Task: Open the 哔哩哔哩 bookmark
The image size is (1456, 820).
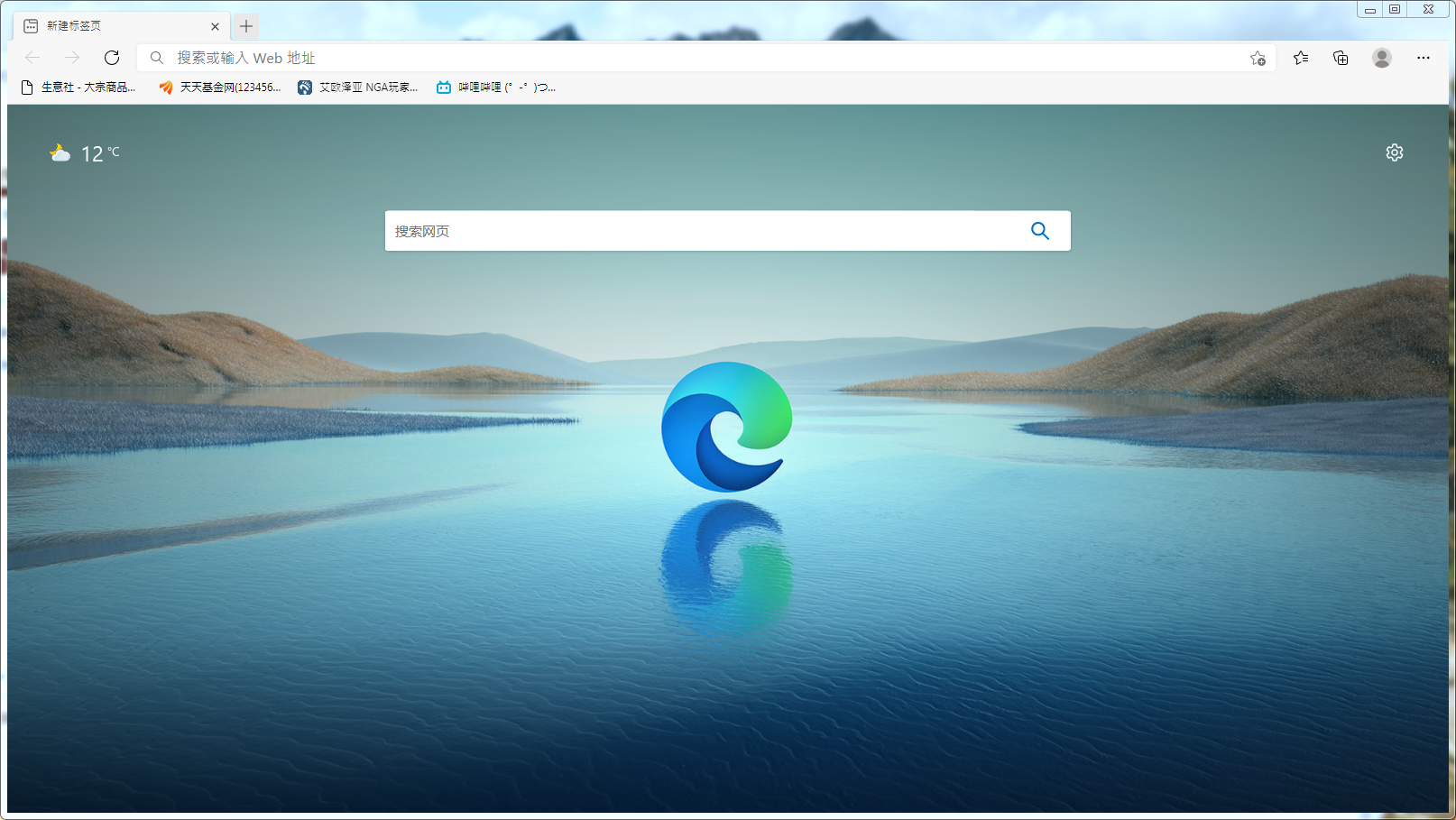Action: pyautogui.click(x=496, y=88)
